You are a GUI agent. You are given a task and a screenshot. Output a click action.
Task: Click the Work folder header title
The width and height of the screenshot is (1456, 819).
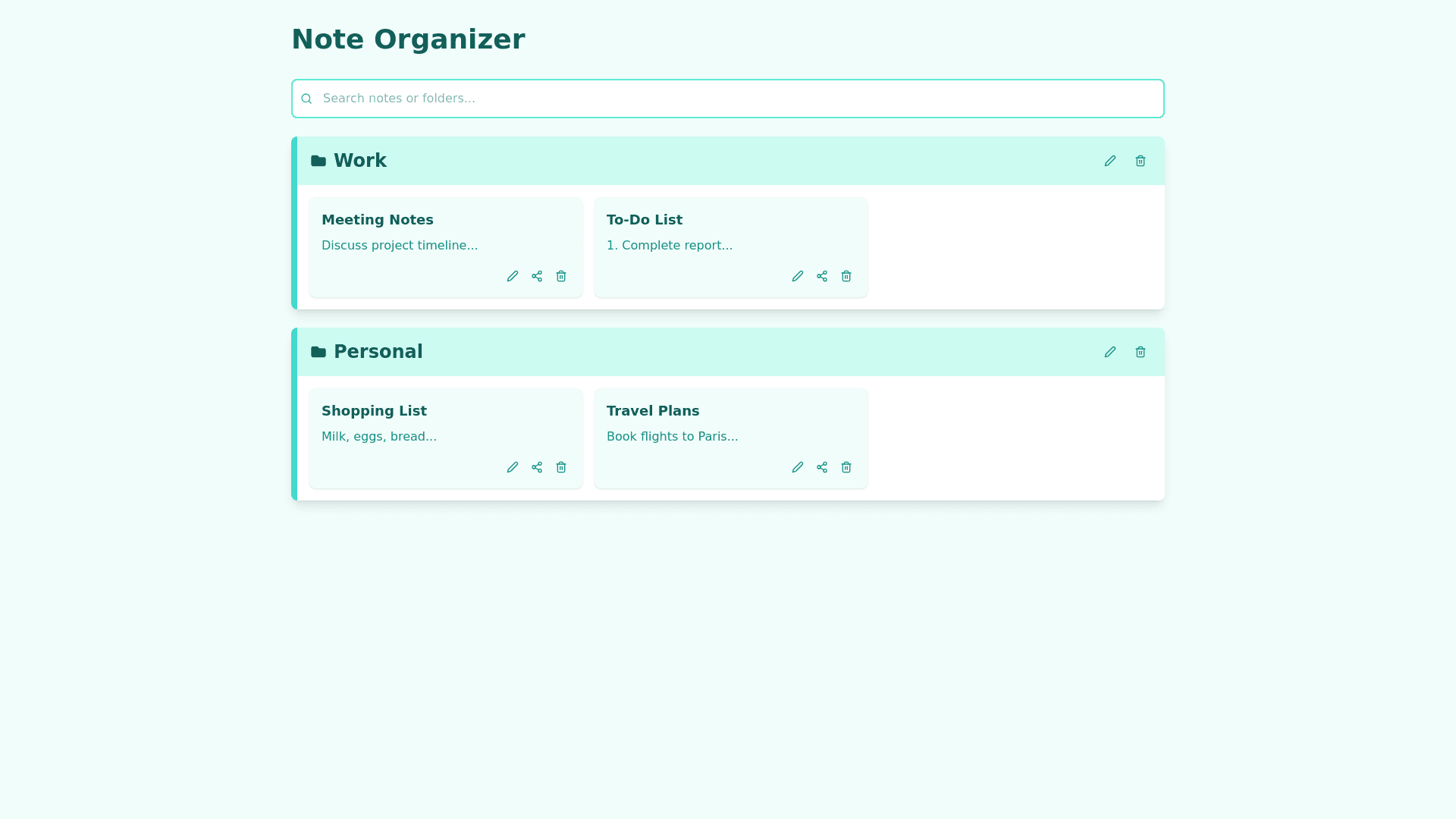click(359, 161)
